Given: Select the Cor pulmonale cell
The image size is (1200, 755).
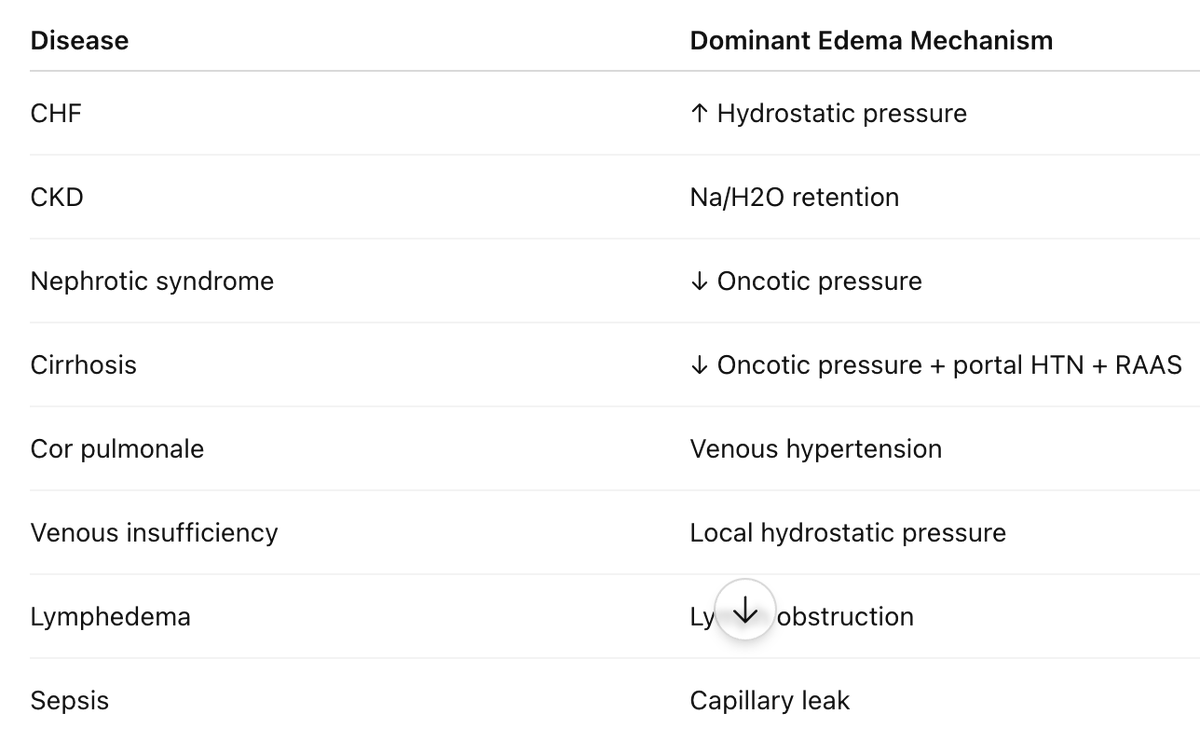Looking at the screenshot, I should [117, 449].
